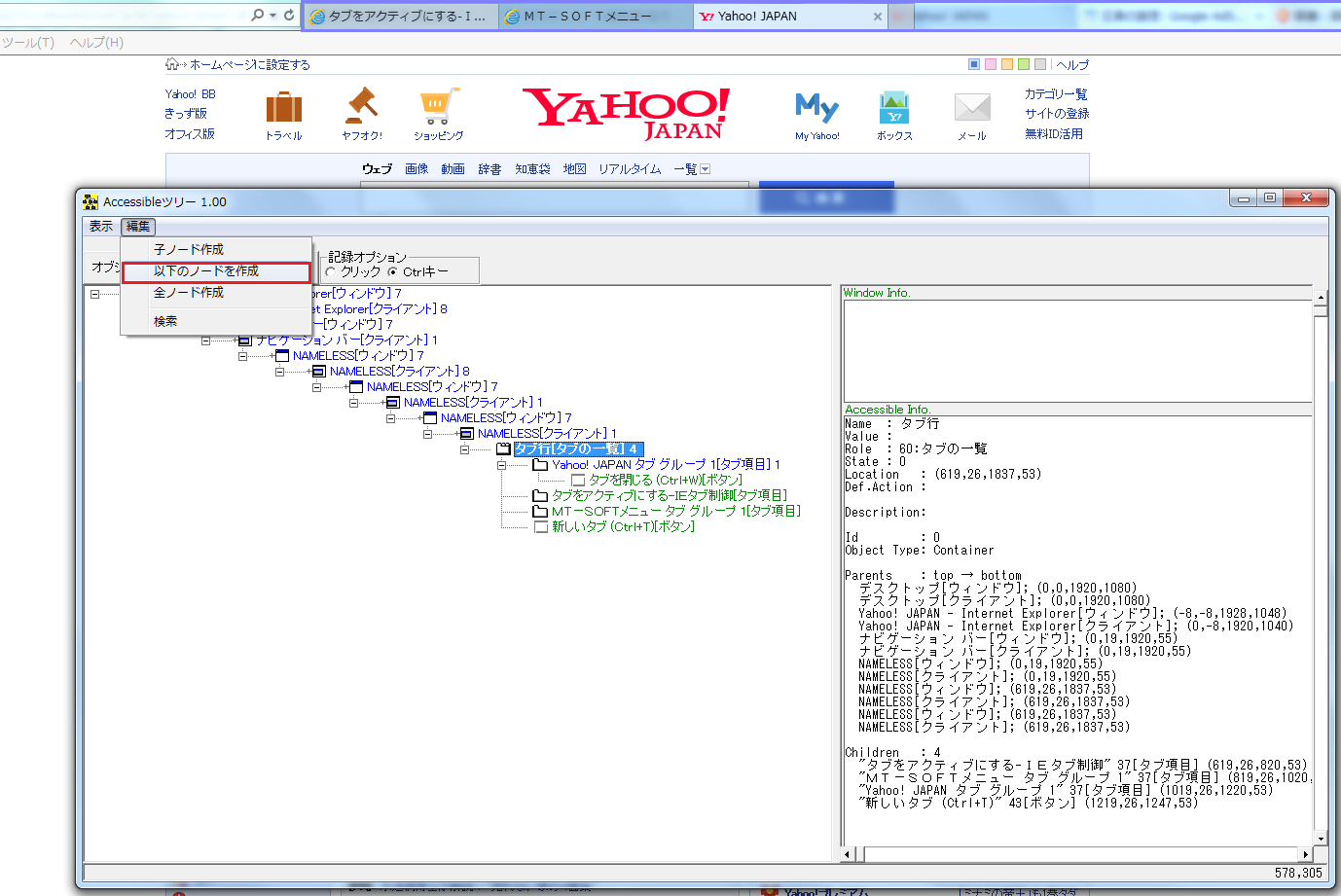Click the browser refresh icon
The height and width of the screenshot is (896, 1341).
pos(289,15)
